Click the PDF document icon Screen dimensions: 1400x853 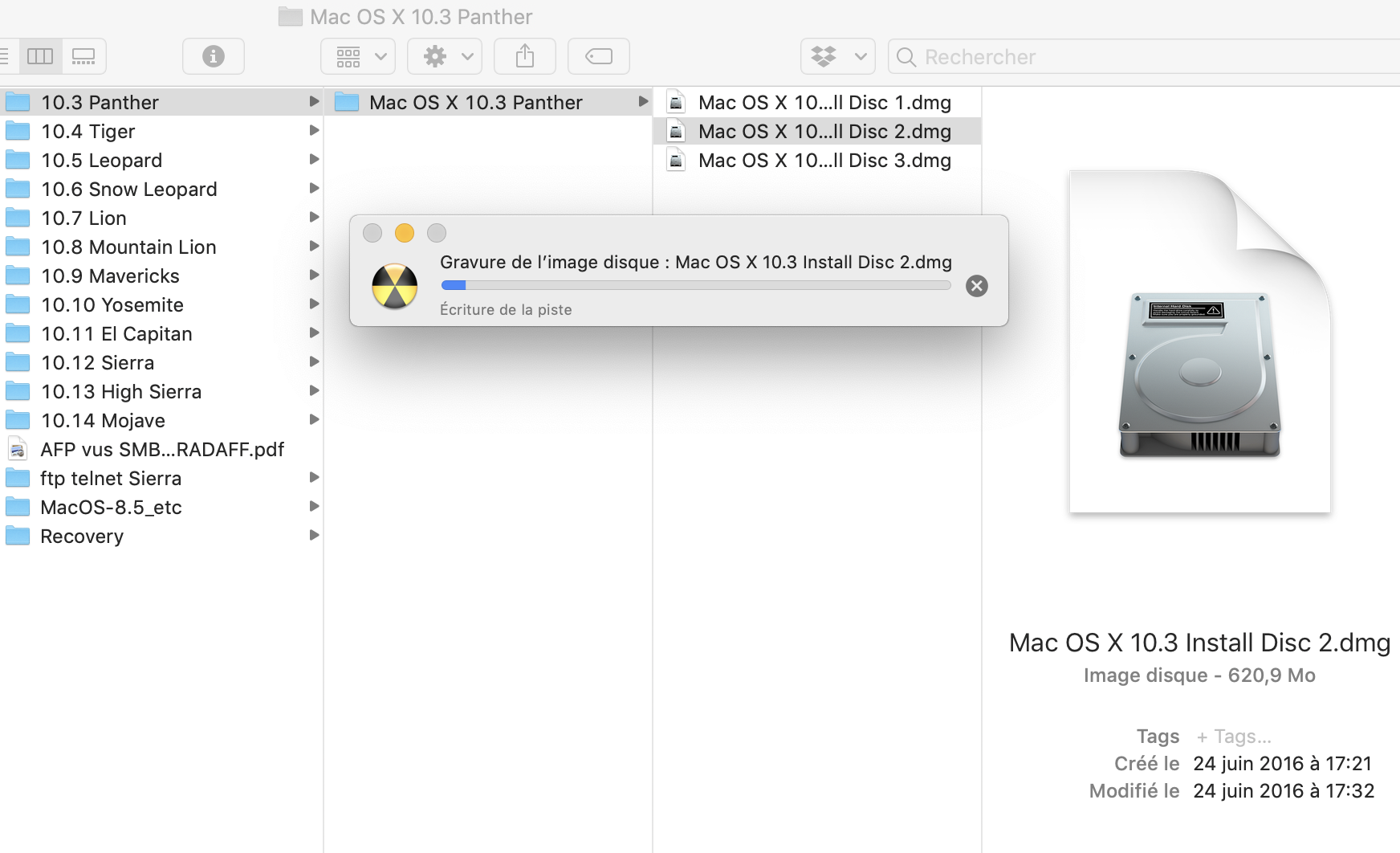point(18,449)
